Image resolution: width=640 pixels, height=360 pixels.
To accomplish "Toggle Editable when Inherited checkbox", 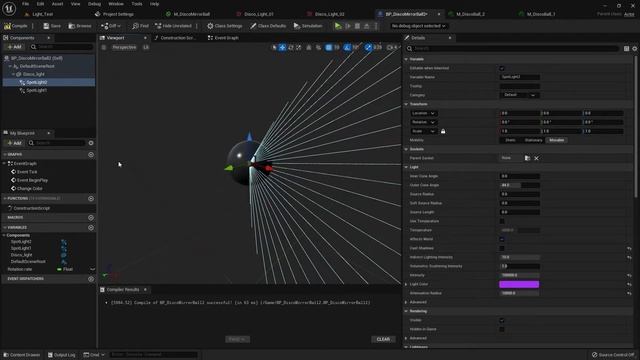I will (x=502, y=68).
